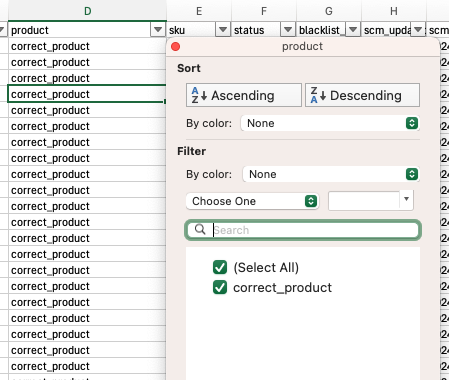Open the filter value combo box arrow

click(406, 199)
